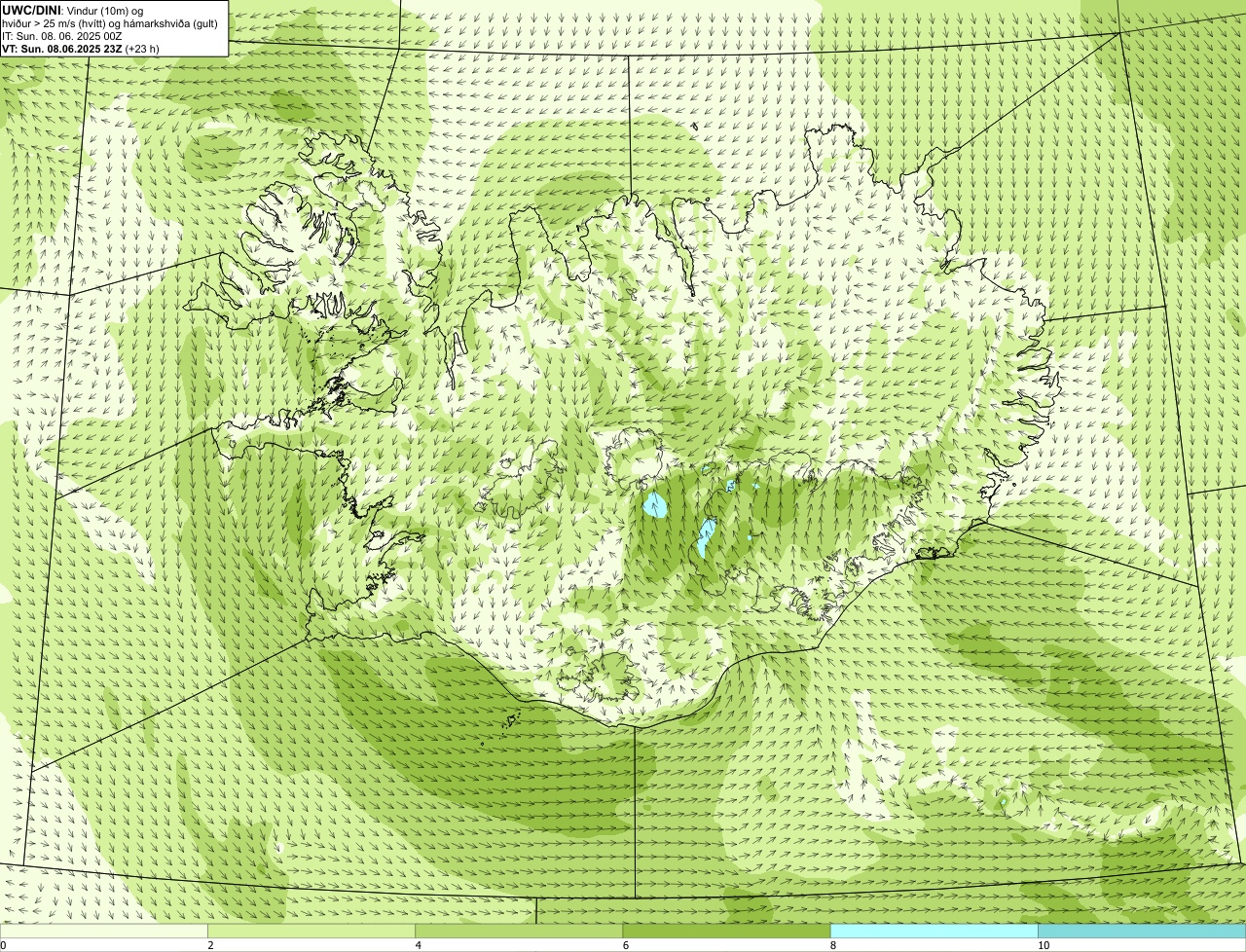The image size is (1246, 952).
Task: Click the 0–2 m/s palest color bar segment
Action: (103, 932)
